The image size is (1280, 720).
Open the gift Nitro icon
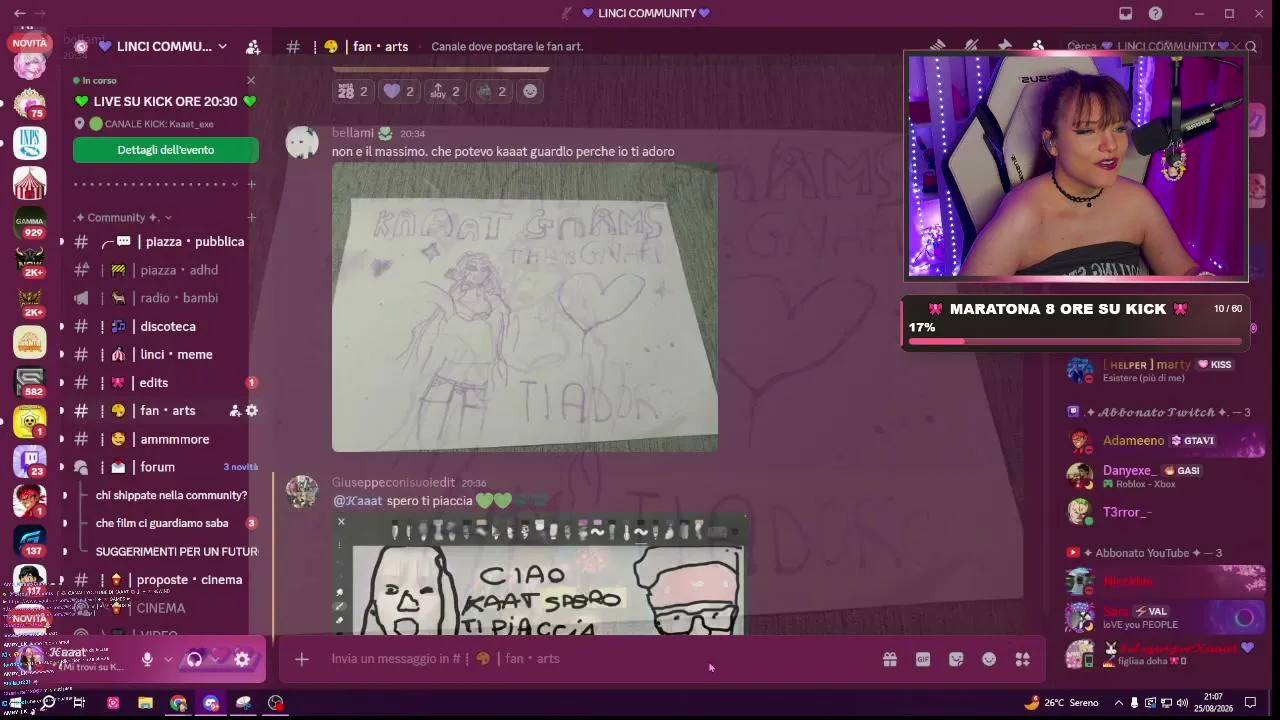tap(889, 659)
